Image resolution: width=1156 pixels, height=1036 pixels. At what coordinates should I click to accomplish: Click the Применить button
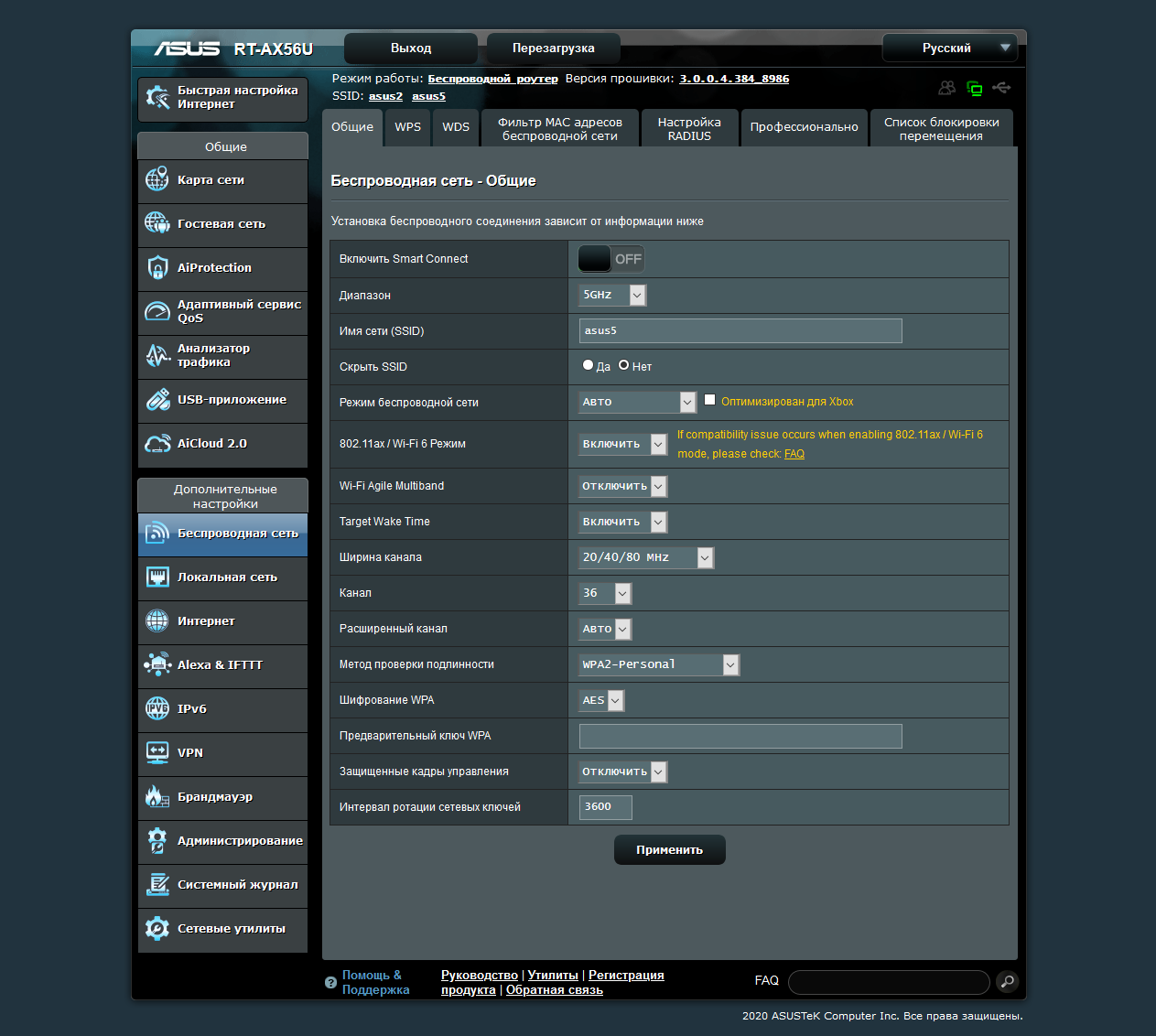click(x=670, y=849)
